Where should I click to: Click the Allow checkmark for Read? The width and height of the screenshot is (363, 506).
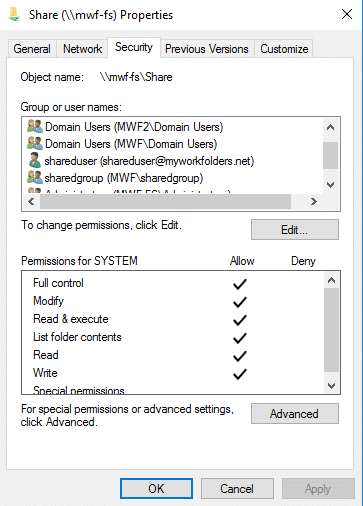click(x=240, y=356)
